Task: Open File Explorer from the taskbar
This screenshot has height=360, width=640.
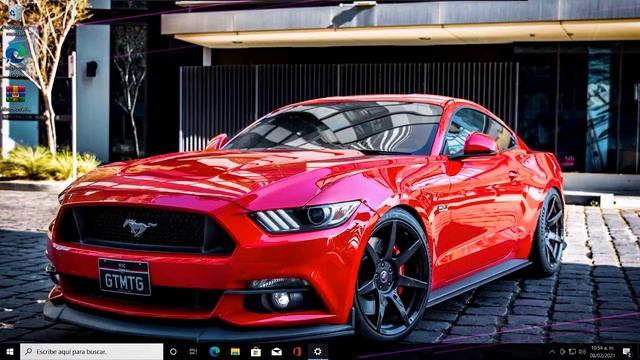Action: coord(235,351)
